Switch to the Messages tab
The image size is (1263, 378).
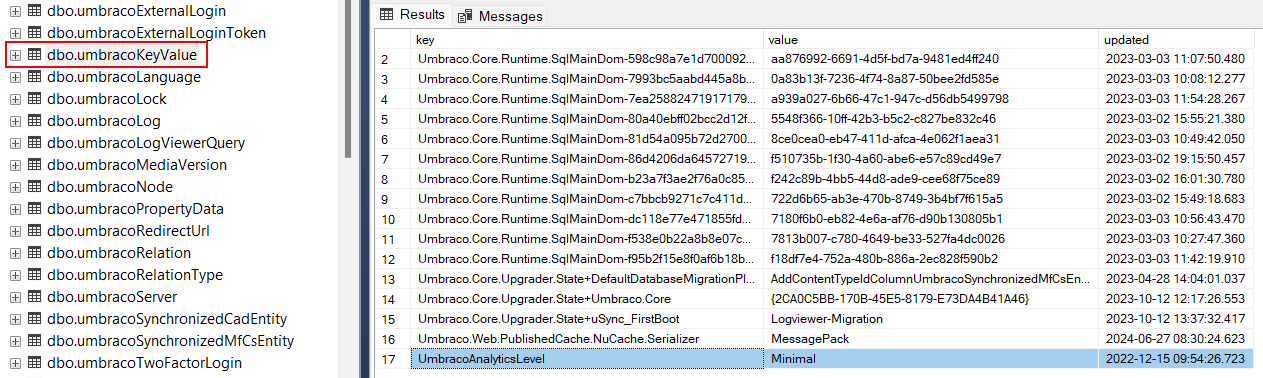point(500,16)
